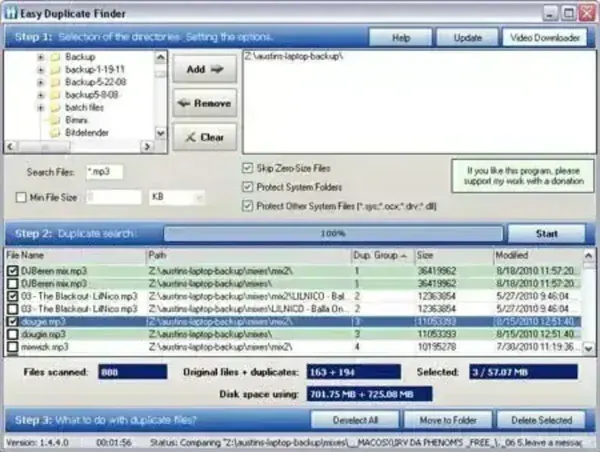
Task: Click folder tree vertical scrollbar down arrow
Action: tap(161, 134)
